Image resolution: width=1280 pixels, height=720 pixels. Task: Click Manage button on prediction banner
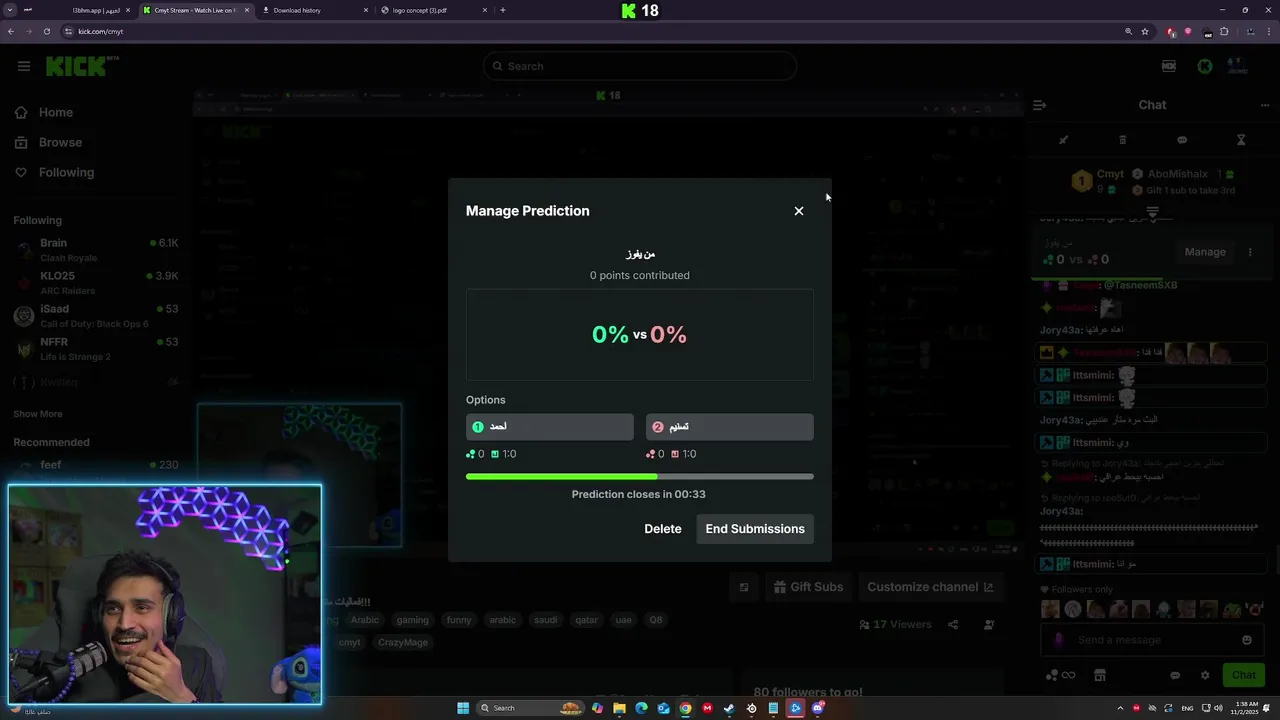click(1205, 252)
